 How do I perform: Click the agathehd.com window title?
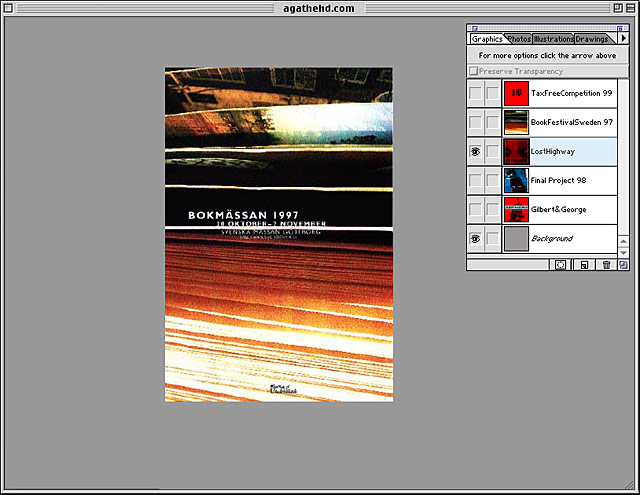tap(319, 8)
